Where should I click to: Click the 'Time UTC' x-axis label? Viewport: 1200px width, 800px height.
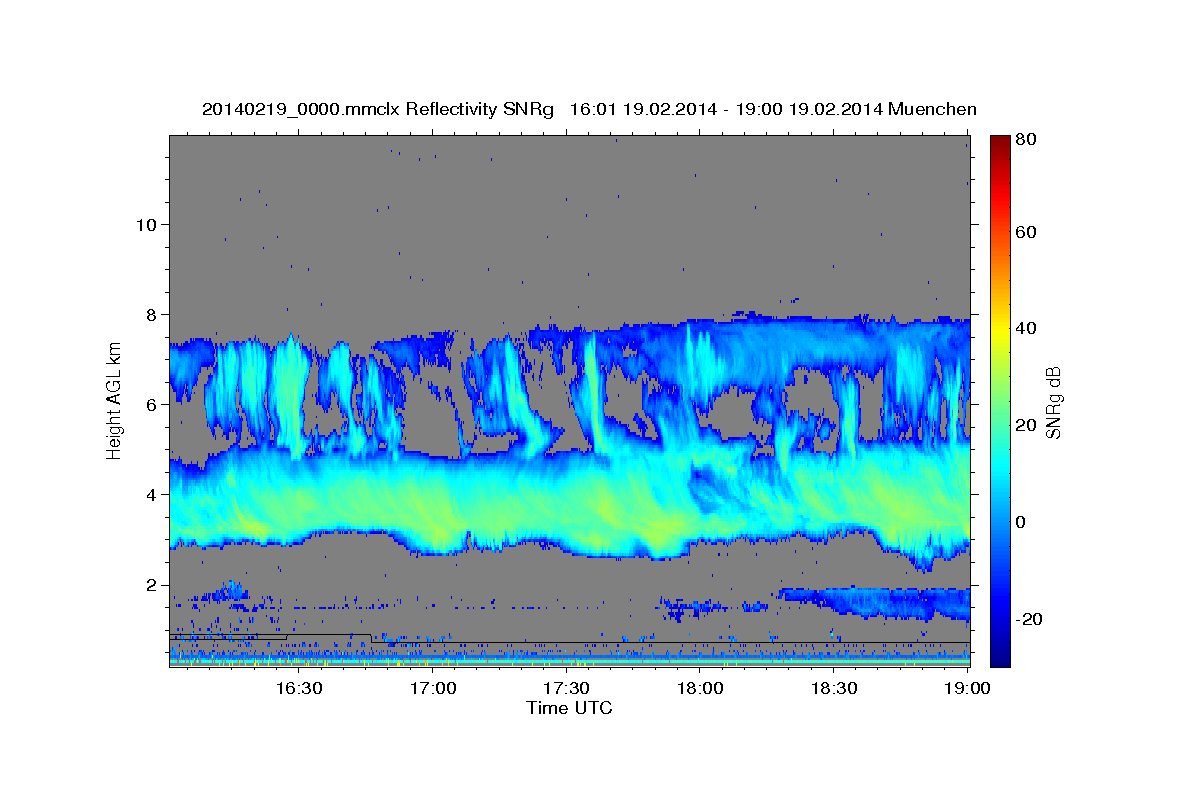pyautogui.click(x=569, y=708)
